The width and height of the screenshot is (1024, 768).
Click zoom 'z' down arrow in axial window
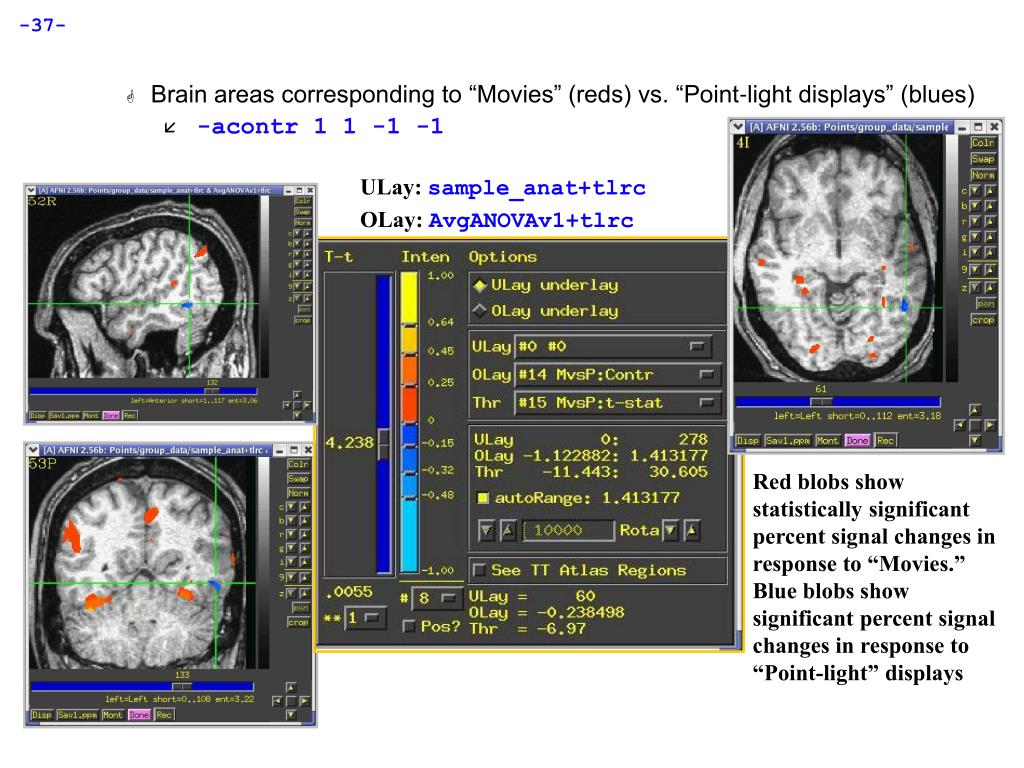pos(976,287)
